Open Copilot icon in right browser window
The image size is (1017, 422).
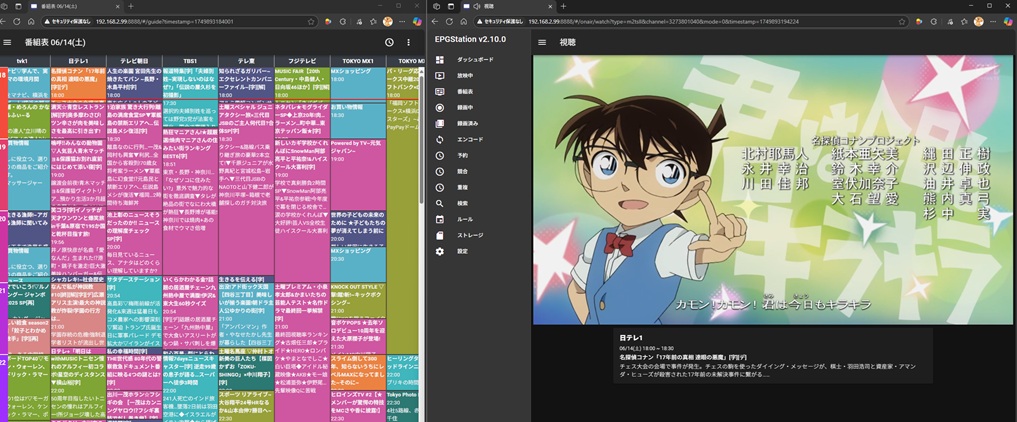[x=1008, y=21]
